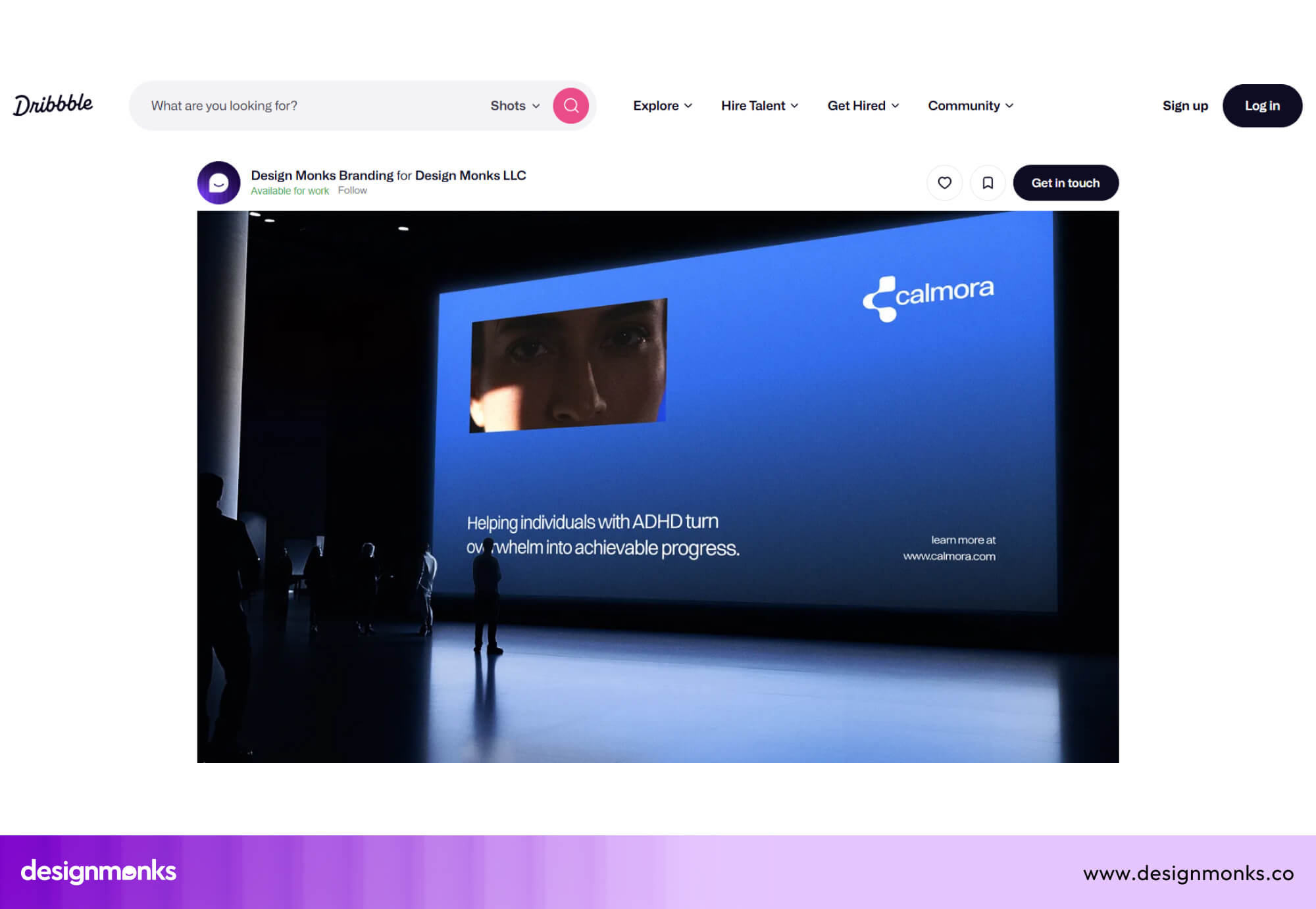The height and width of the screenshot is (909, 1316).
Task: Click the Log in button
Action: point(1262,106)
